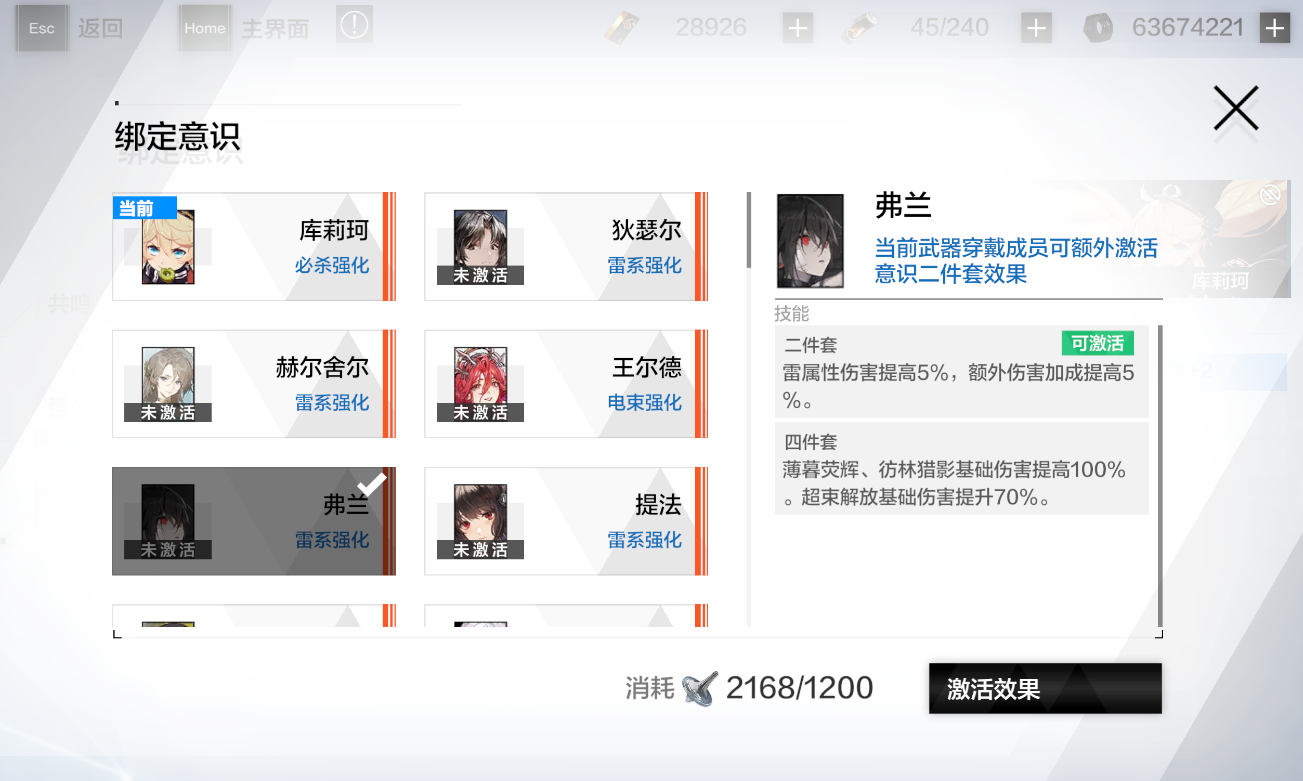Click the checkmark on 弗兰 card

[x=371, y=485]
